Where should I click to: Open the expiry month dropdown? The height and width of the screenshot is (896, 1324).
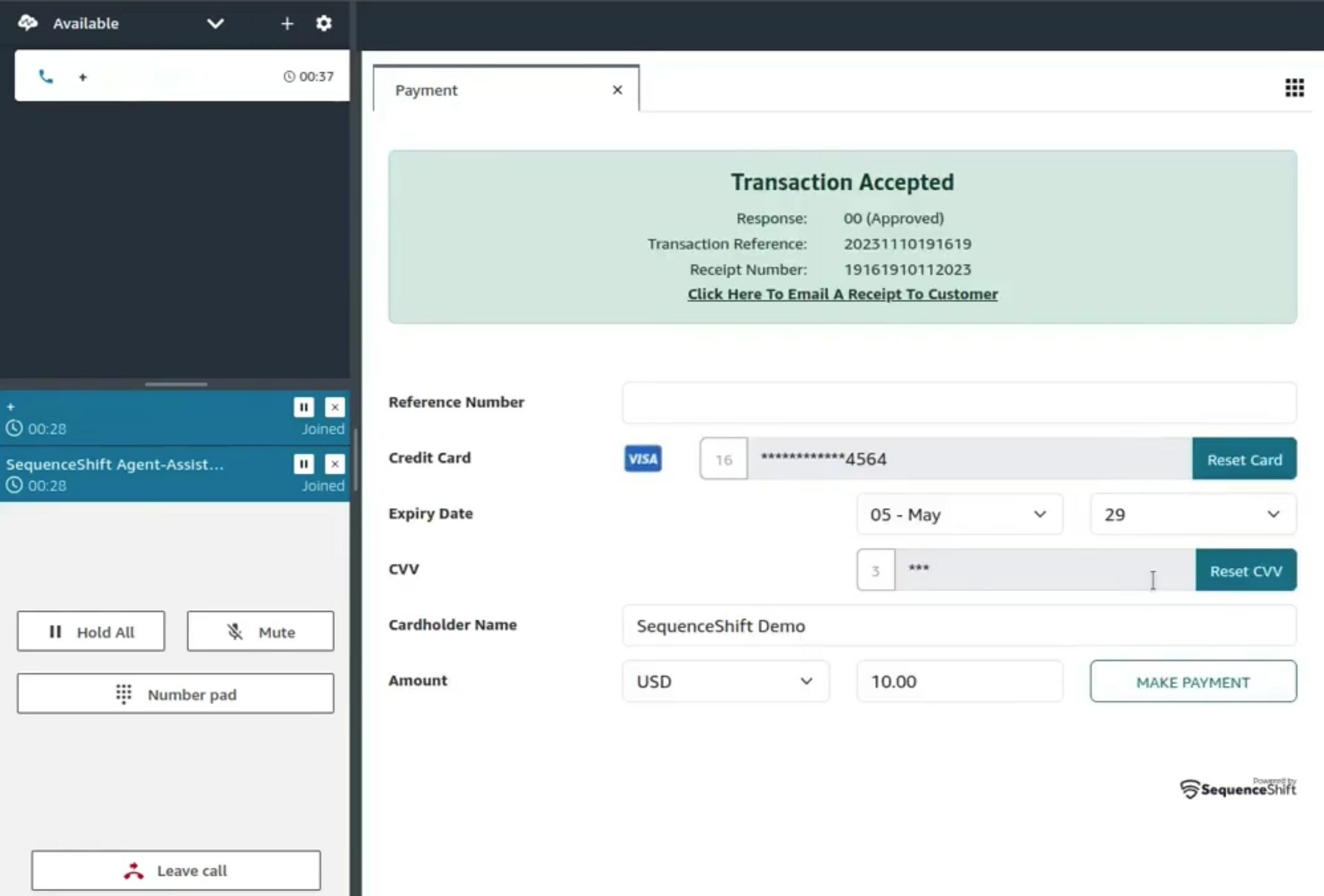959,514
